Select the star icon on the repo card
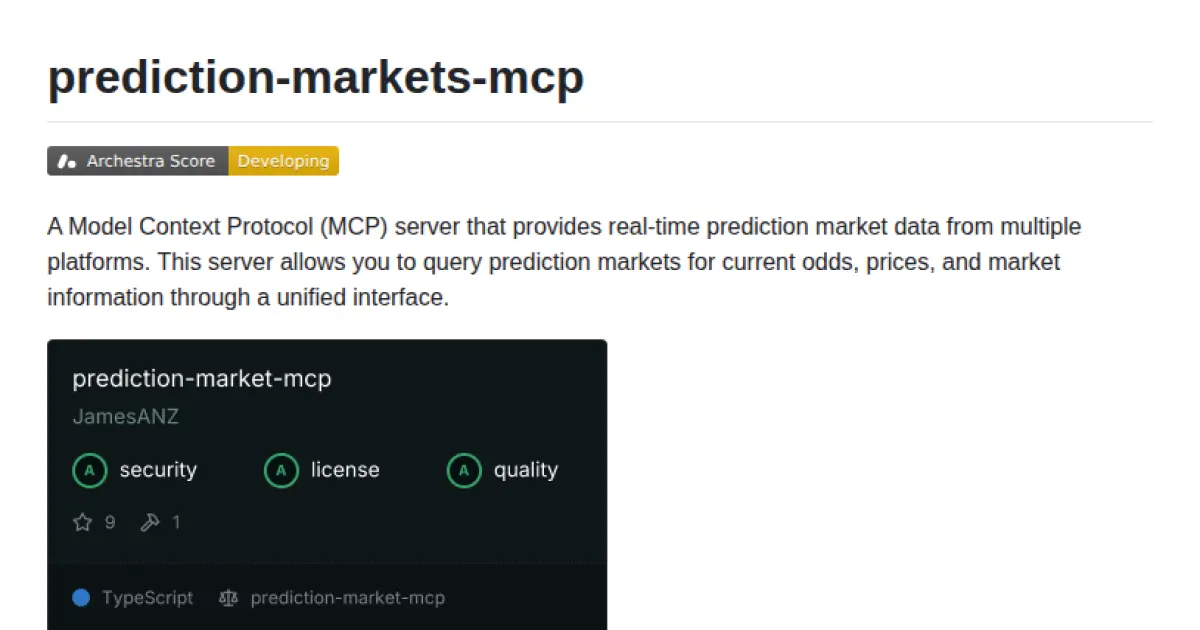This screenshot has height=630, width=1200. [x=81, y=522]
